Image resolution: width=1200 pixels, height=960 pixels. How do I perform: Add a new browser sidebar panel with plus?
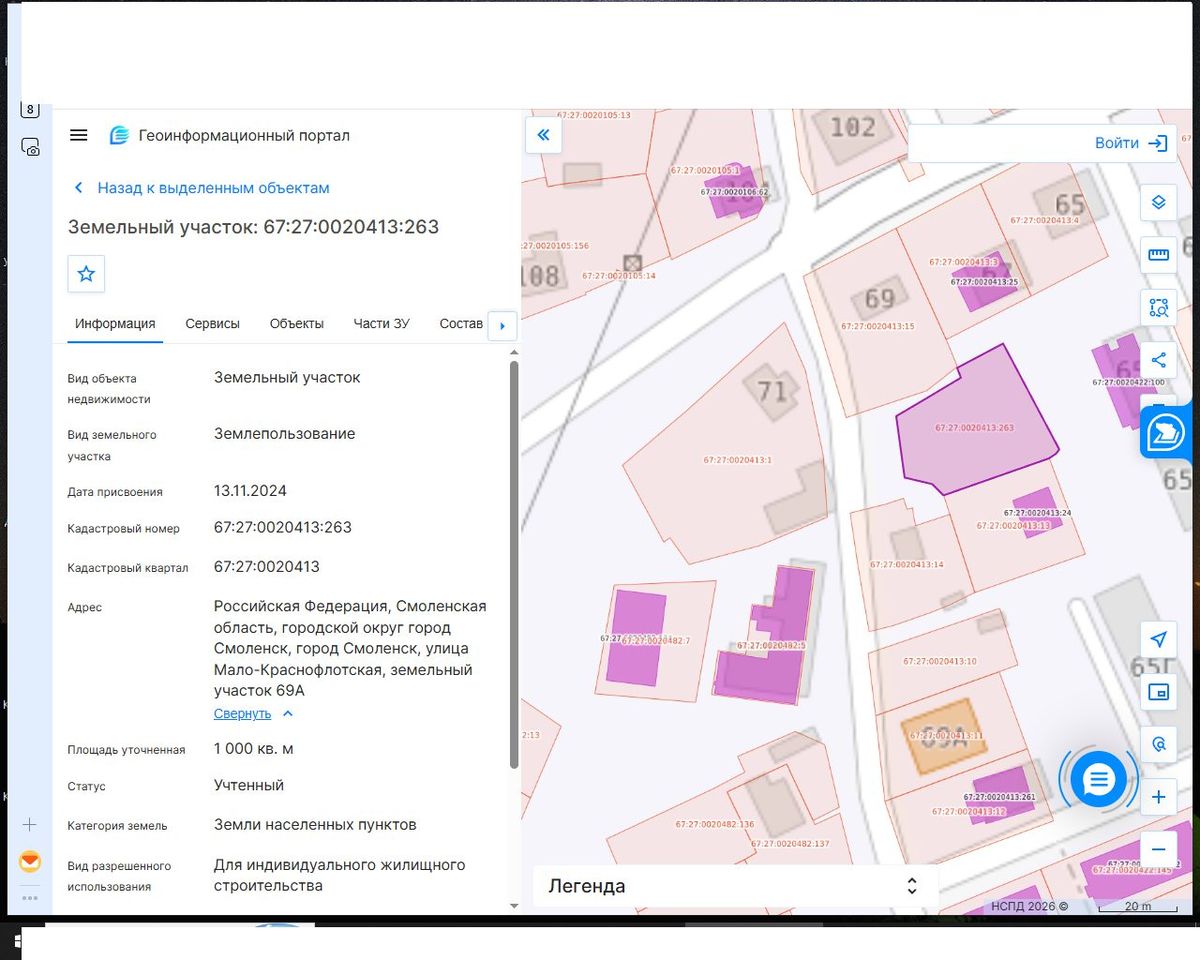(x=30, y=825)
